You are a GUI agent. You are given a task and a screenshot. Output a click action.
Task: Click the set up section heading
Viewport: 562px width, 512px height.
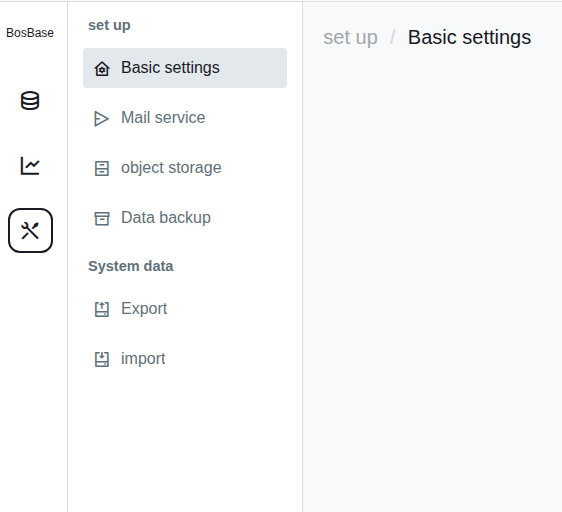pyautogui.click(x=109, y=25)
